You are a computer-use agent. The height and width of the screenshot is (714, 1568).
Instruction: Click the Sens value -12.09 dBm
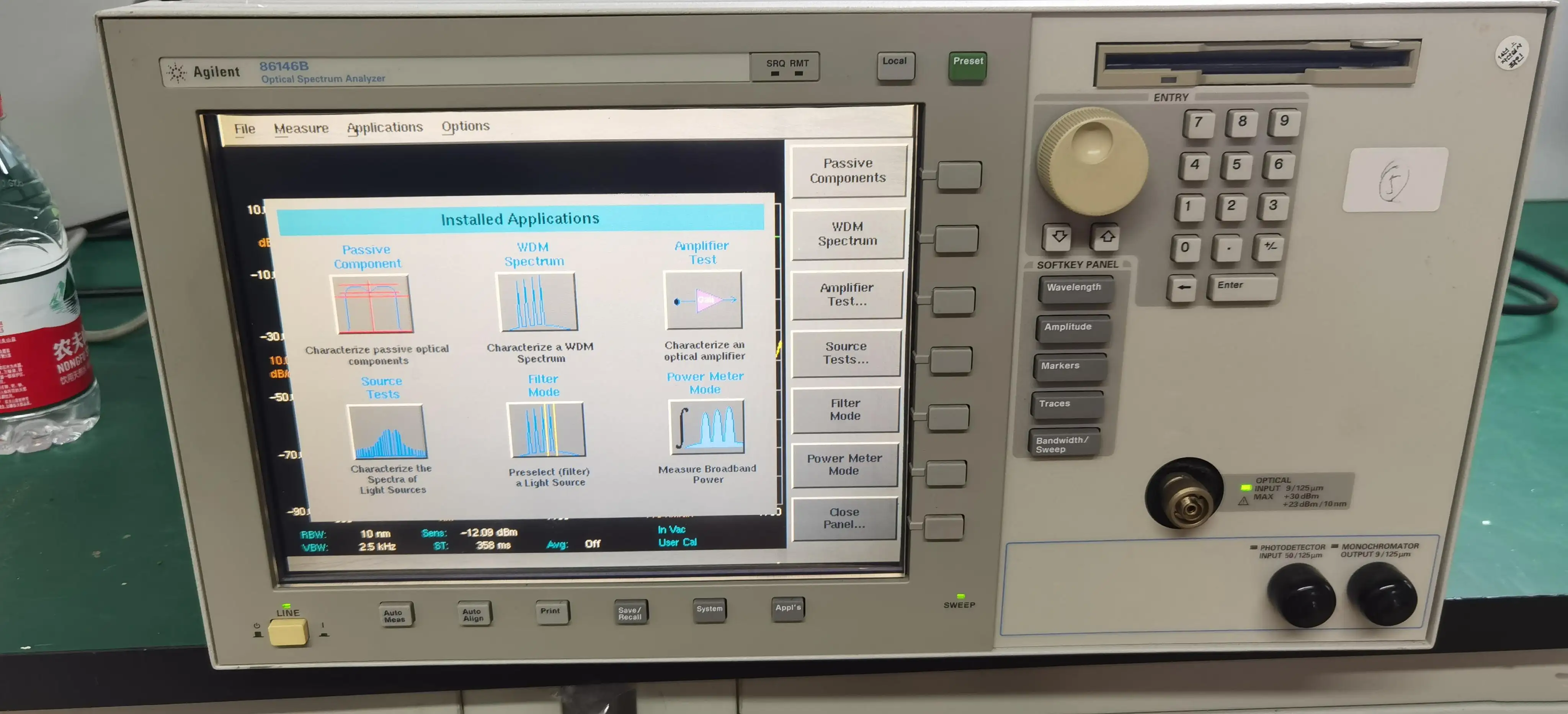coord(488,532)
